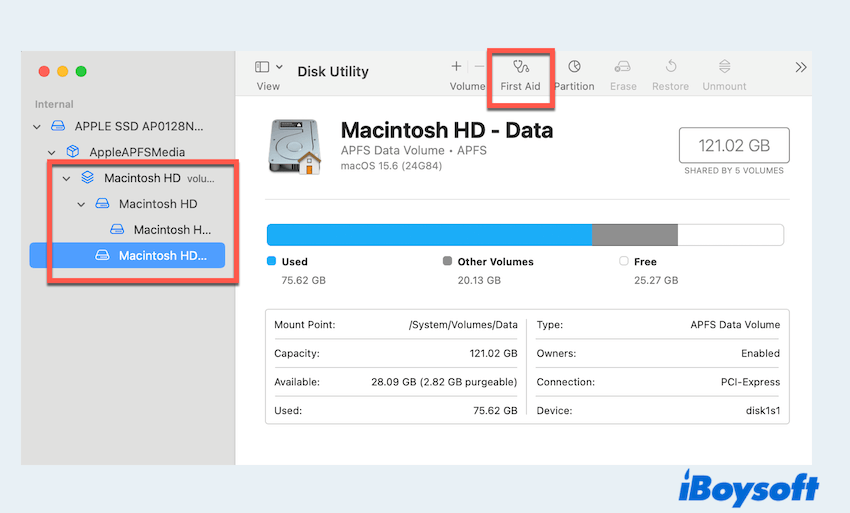
Task: Add a volume with the plus button
Action: [x=456, y=66]
